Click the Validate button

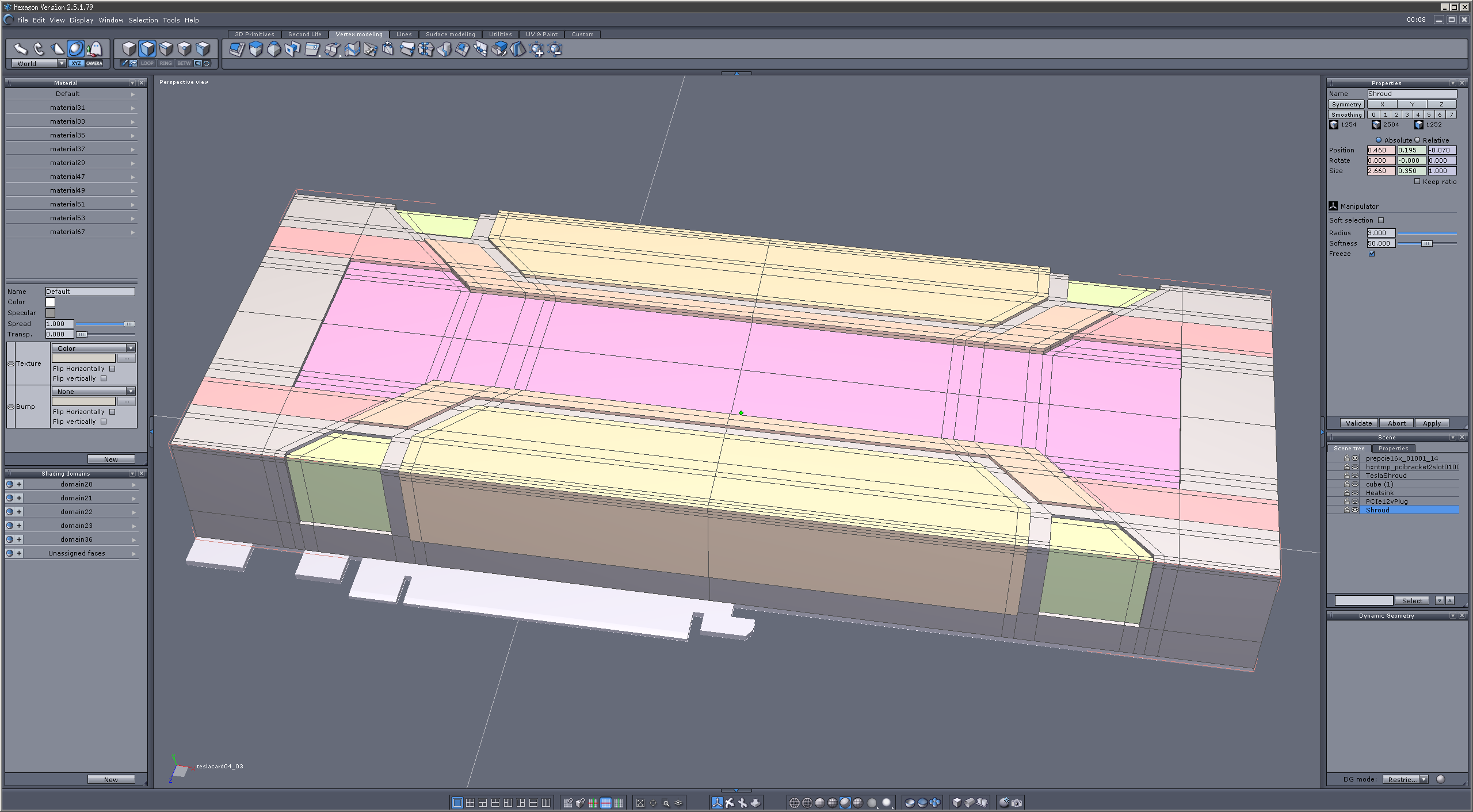coord(1358,423)
